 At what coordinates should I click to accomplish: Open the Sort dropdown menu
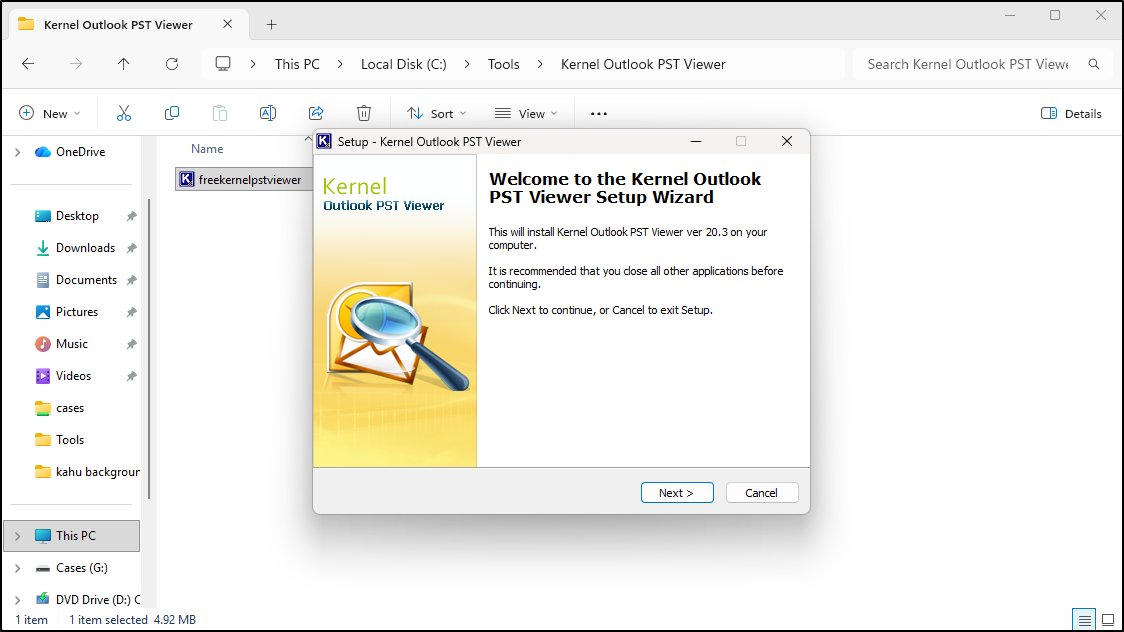click(x=437, y=113)
